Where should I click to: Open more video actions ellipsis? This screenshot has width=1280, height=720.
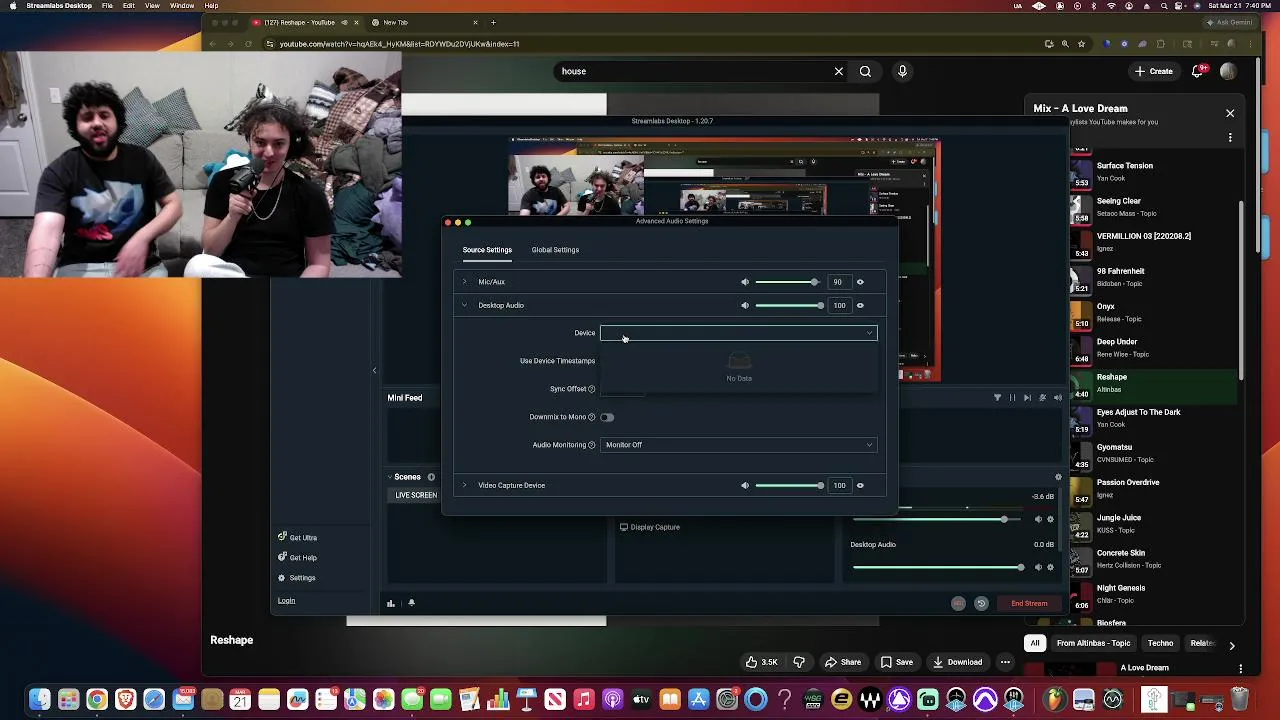point(1006,662)
